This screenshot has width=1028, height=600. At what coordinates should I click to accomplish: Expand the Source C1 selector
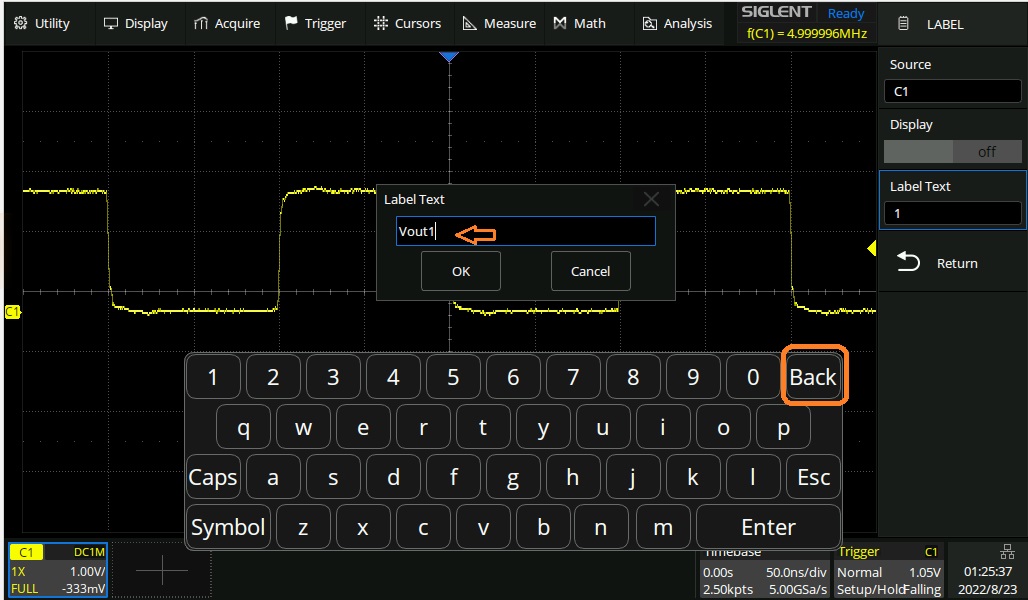point(953,91)
